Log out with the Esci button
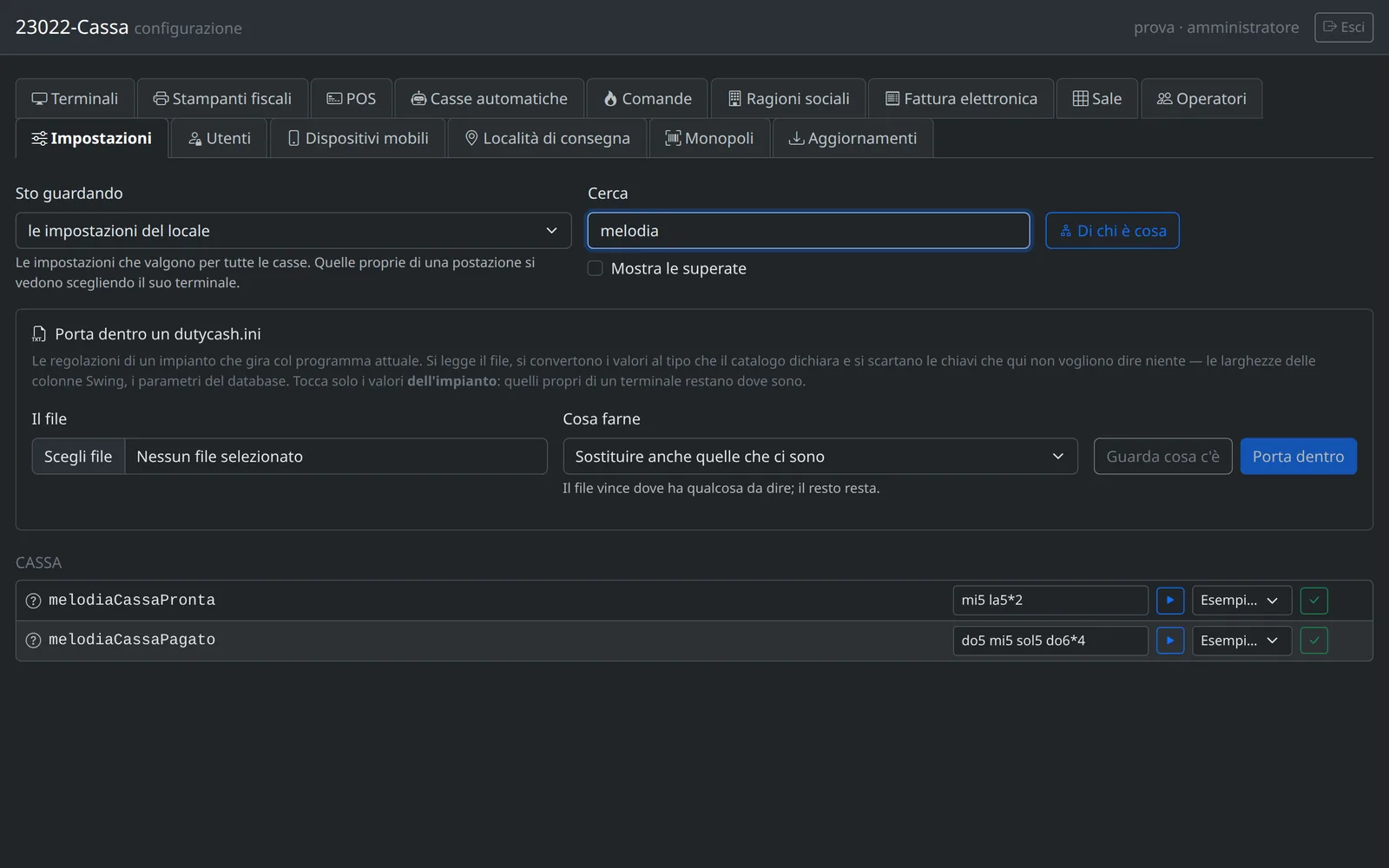Viewport: 1389px width, 868px height. point(1344,27)
